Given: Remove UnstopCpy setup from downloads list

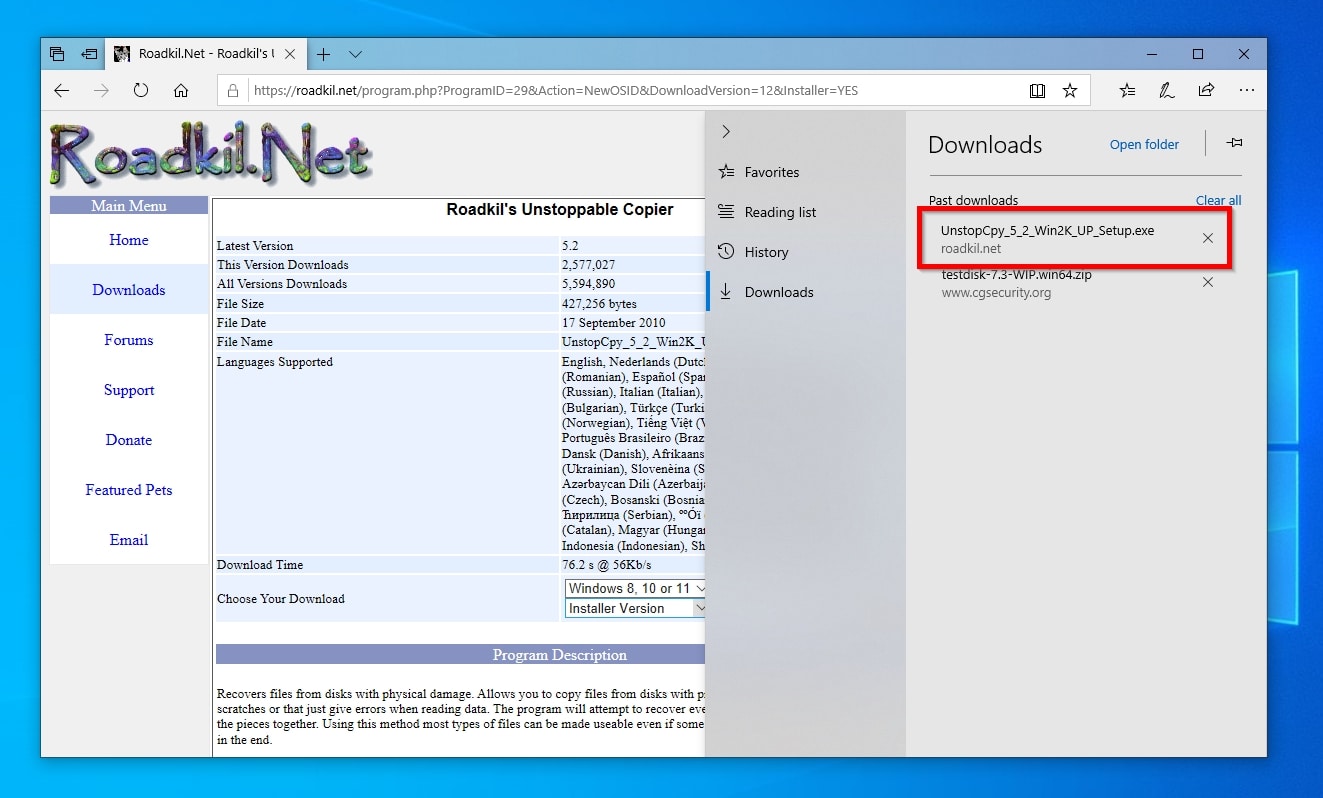Looking at the screenshot, I should click(x=1208, y=238).
